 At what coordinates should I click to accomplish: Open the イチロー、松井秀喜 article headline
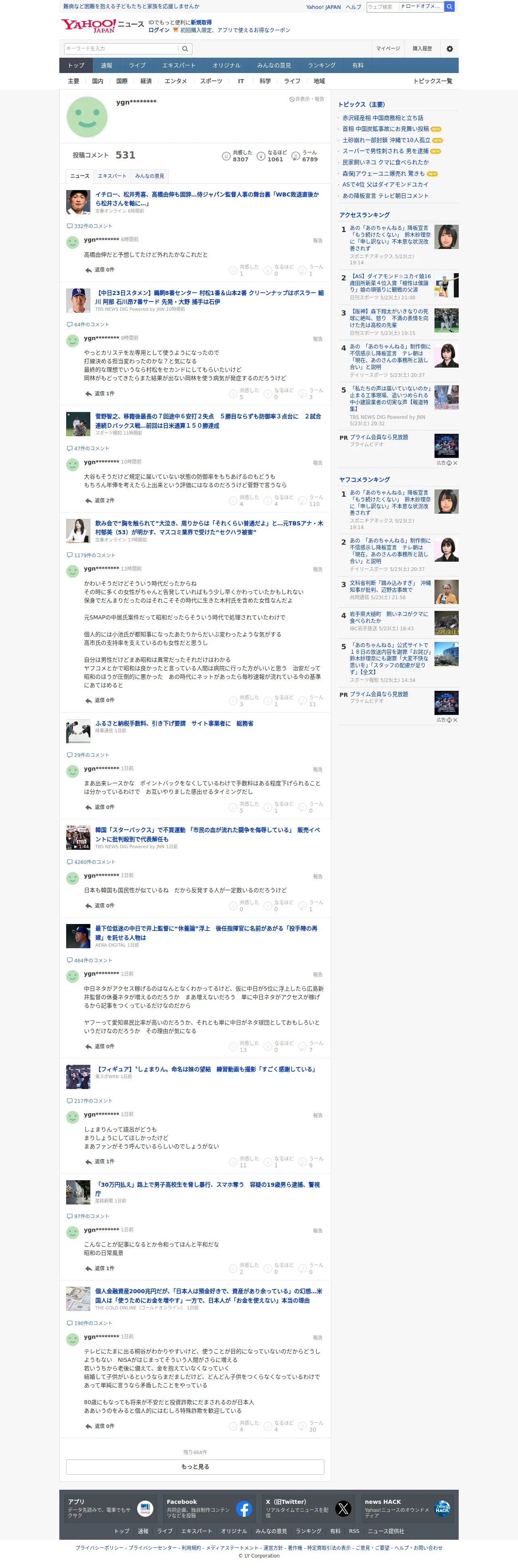tap(207, 199)
